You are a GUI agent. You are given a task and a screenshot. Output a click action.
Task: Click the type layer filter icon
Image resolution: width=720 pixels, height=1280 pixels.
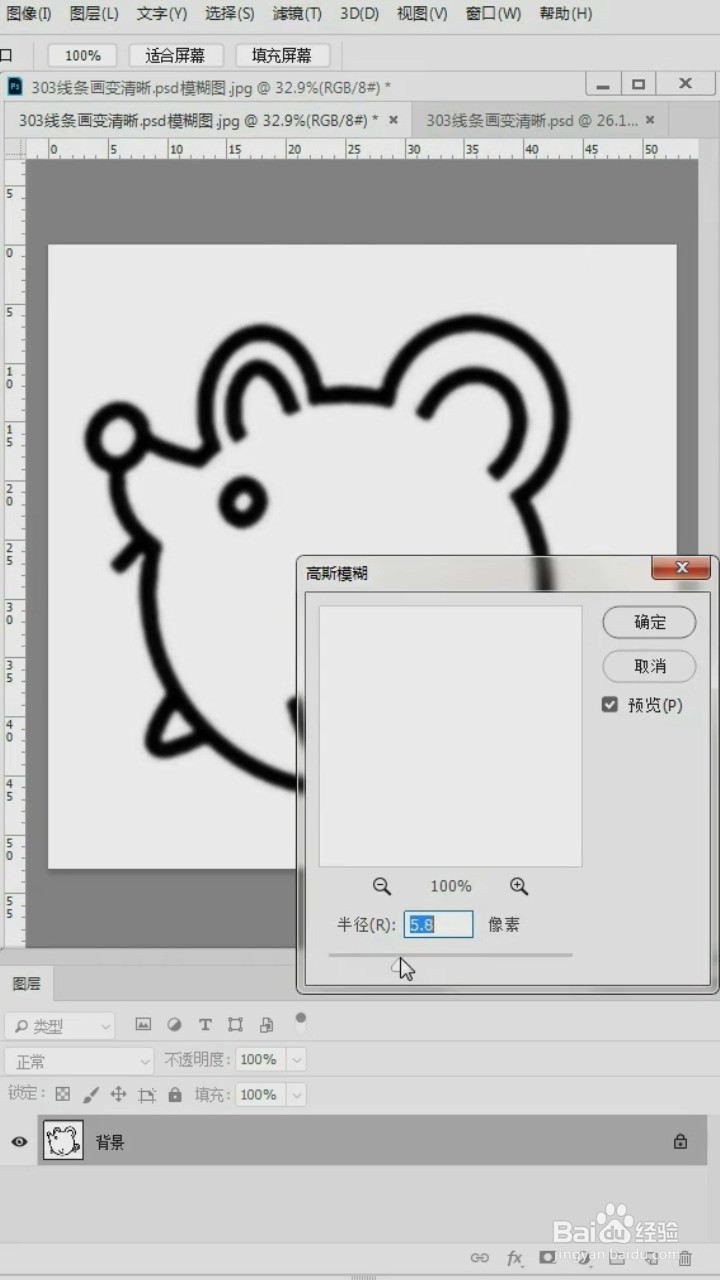[205, 1025]
